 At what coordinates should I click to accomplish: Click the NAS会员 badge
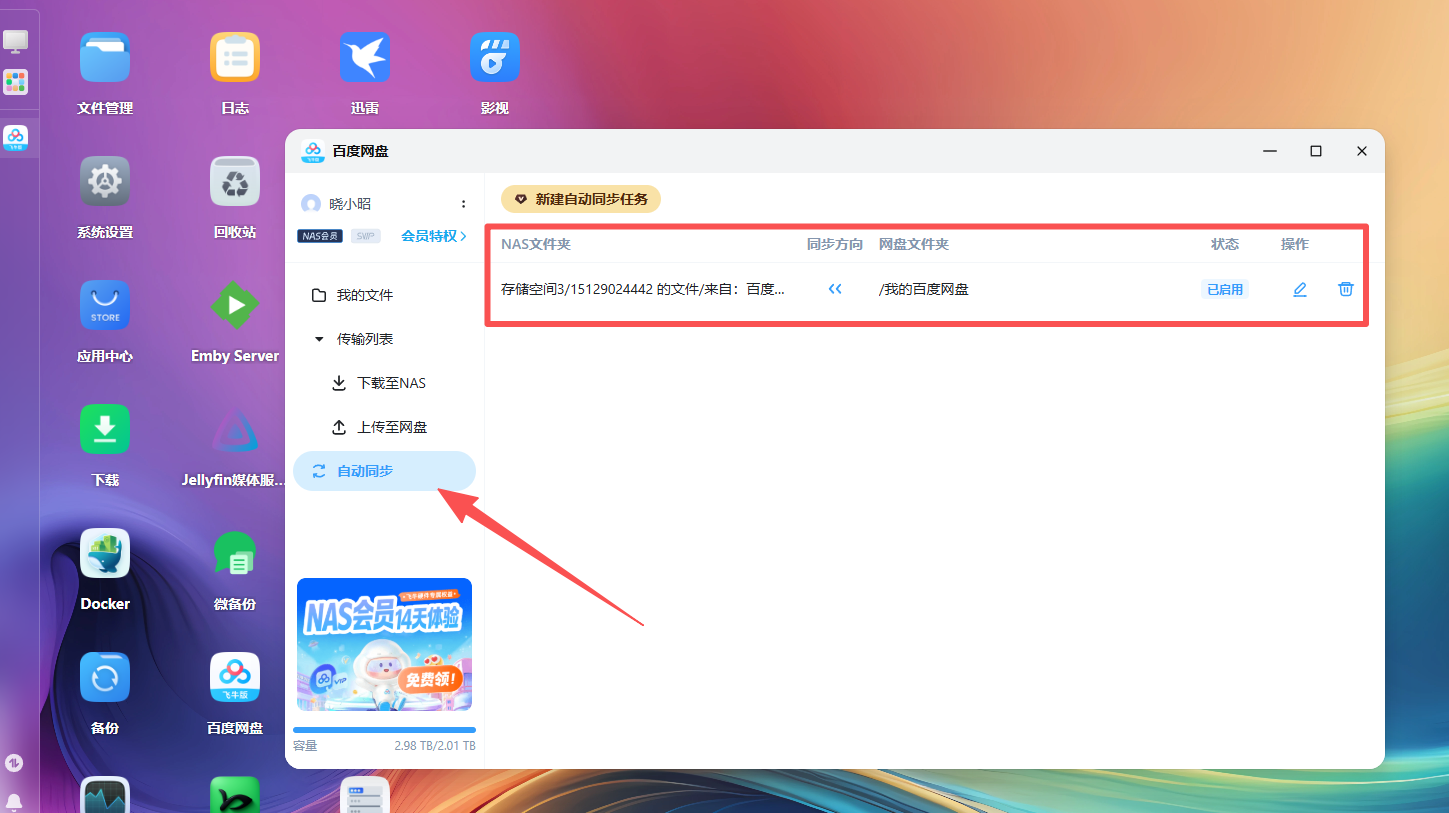(x=320, y=236)
